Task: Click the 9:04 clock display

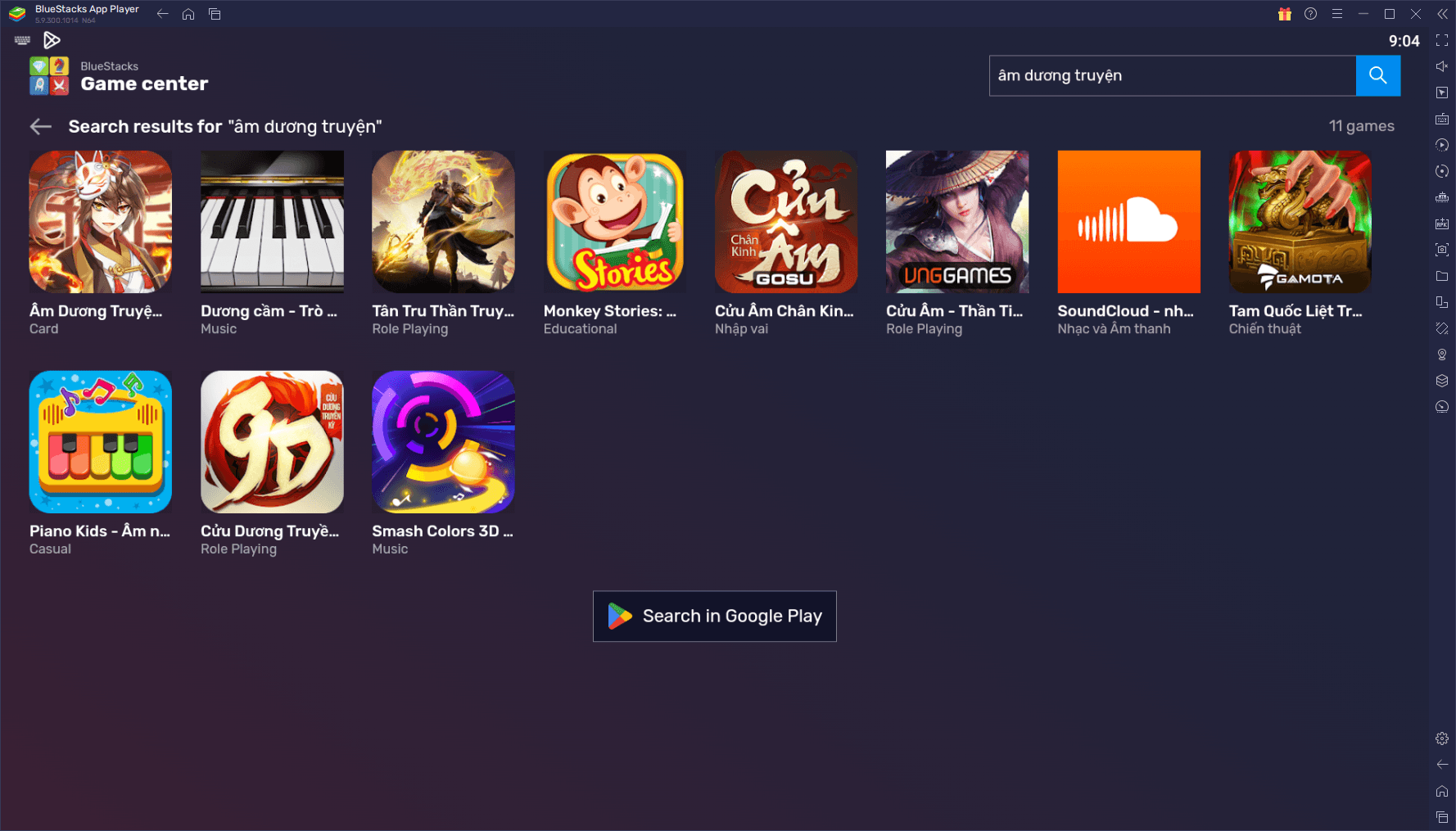Action: click(x=1404, y=41)
